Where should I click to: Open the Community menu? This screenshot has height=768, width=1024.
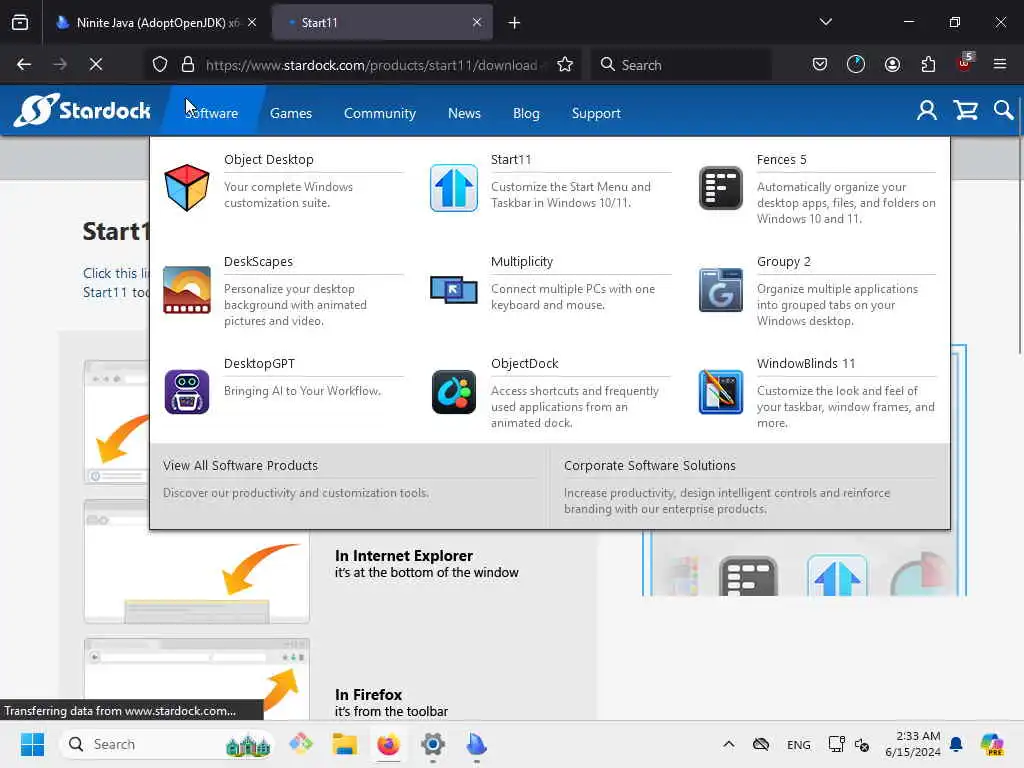[379, 113]
